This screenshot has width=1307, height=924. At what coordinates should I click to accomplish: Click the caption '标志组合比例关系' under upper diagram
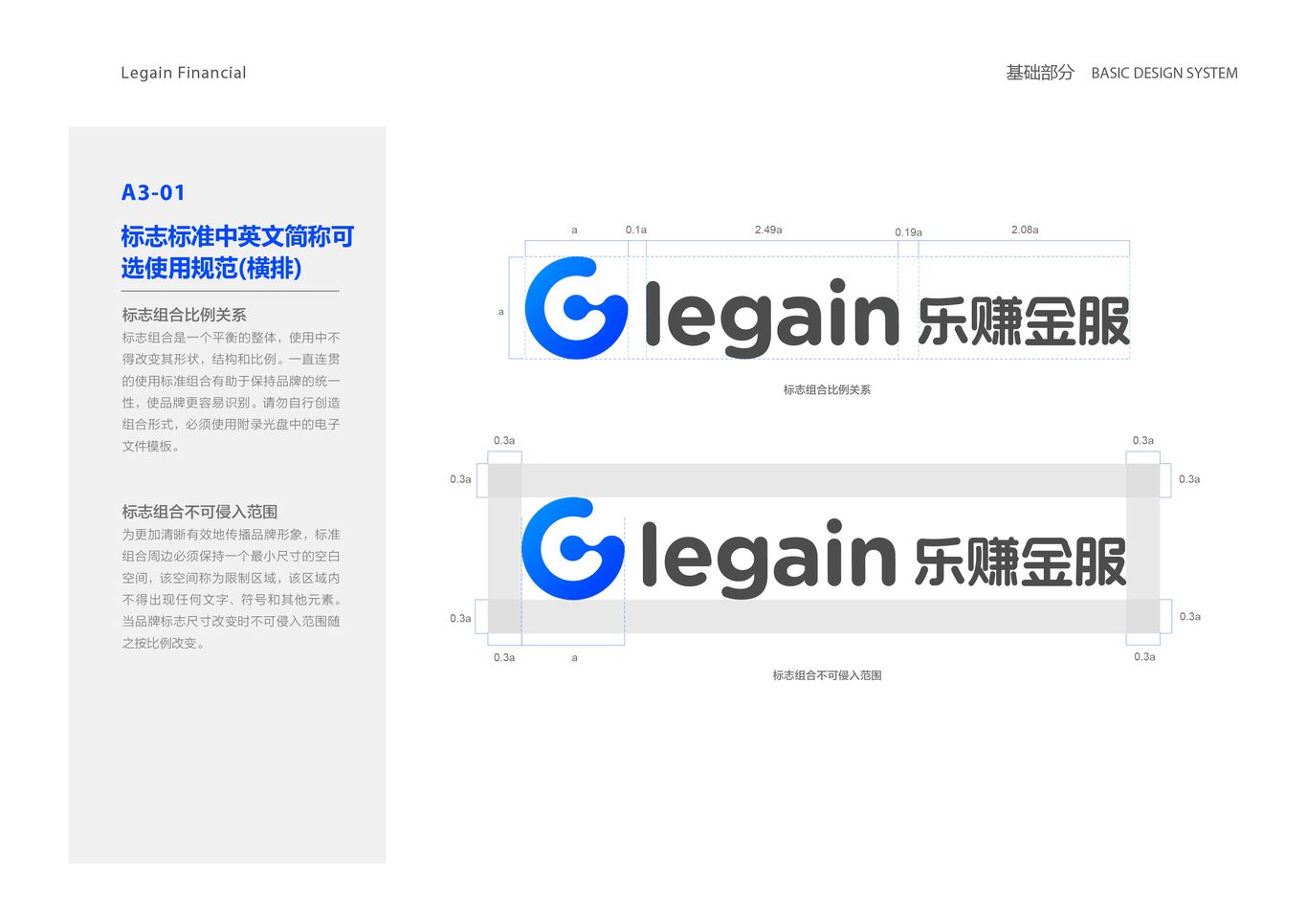[827, 390]
